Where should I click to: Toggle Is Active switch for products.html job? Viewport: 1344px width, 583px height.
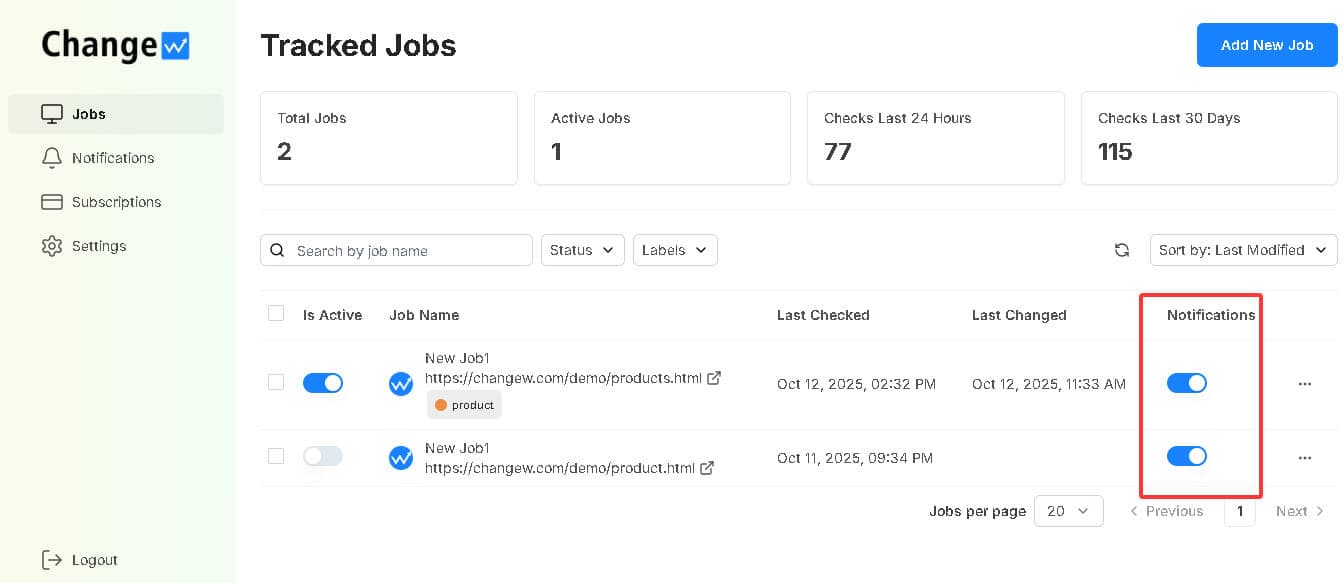pyautogui.click(x=323, y=383)
